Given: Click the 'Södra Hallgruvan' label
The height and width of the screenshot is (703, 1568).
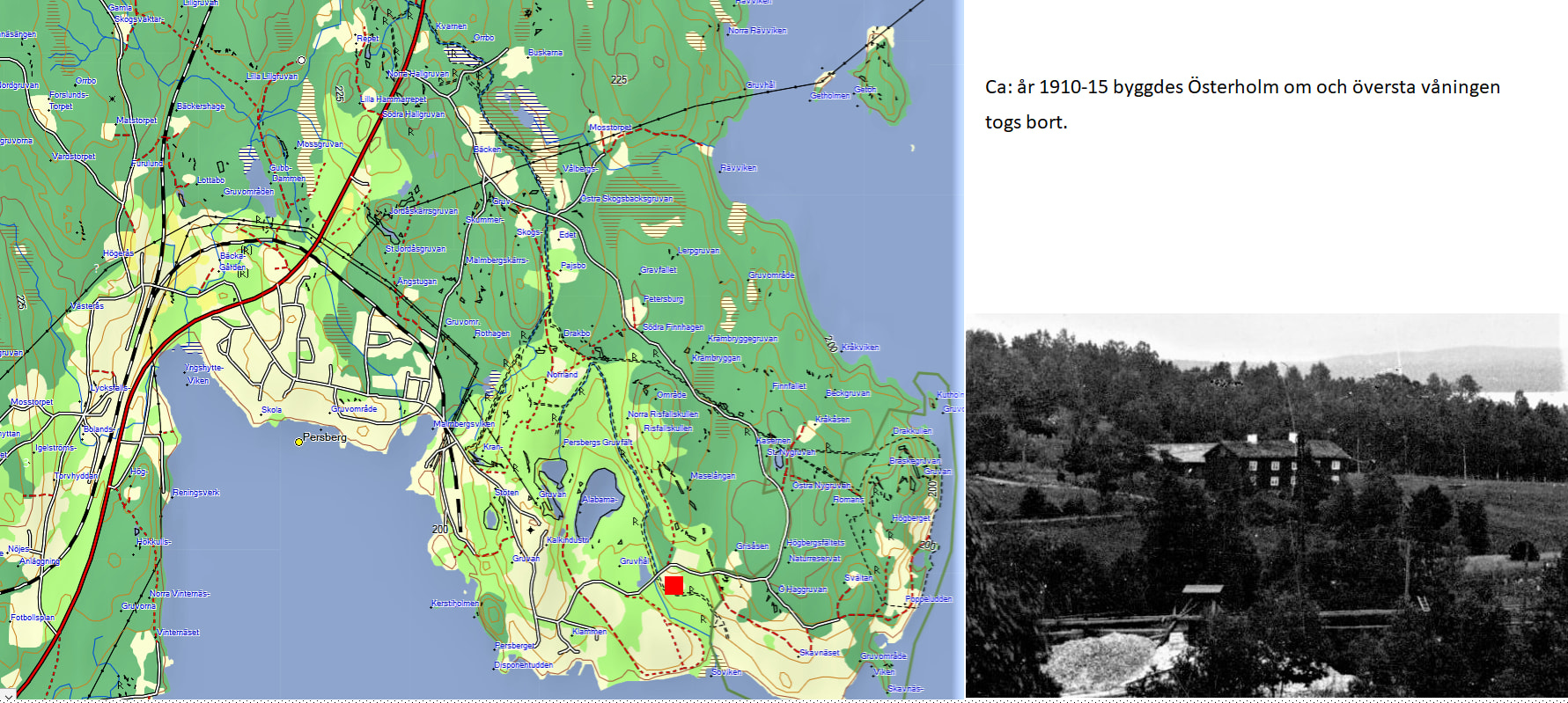Looking at the screenshot, I should click(x=413, y=114).
